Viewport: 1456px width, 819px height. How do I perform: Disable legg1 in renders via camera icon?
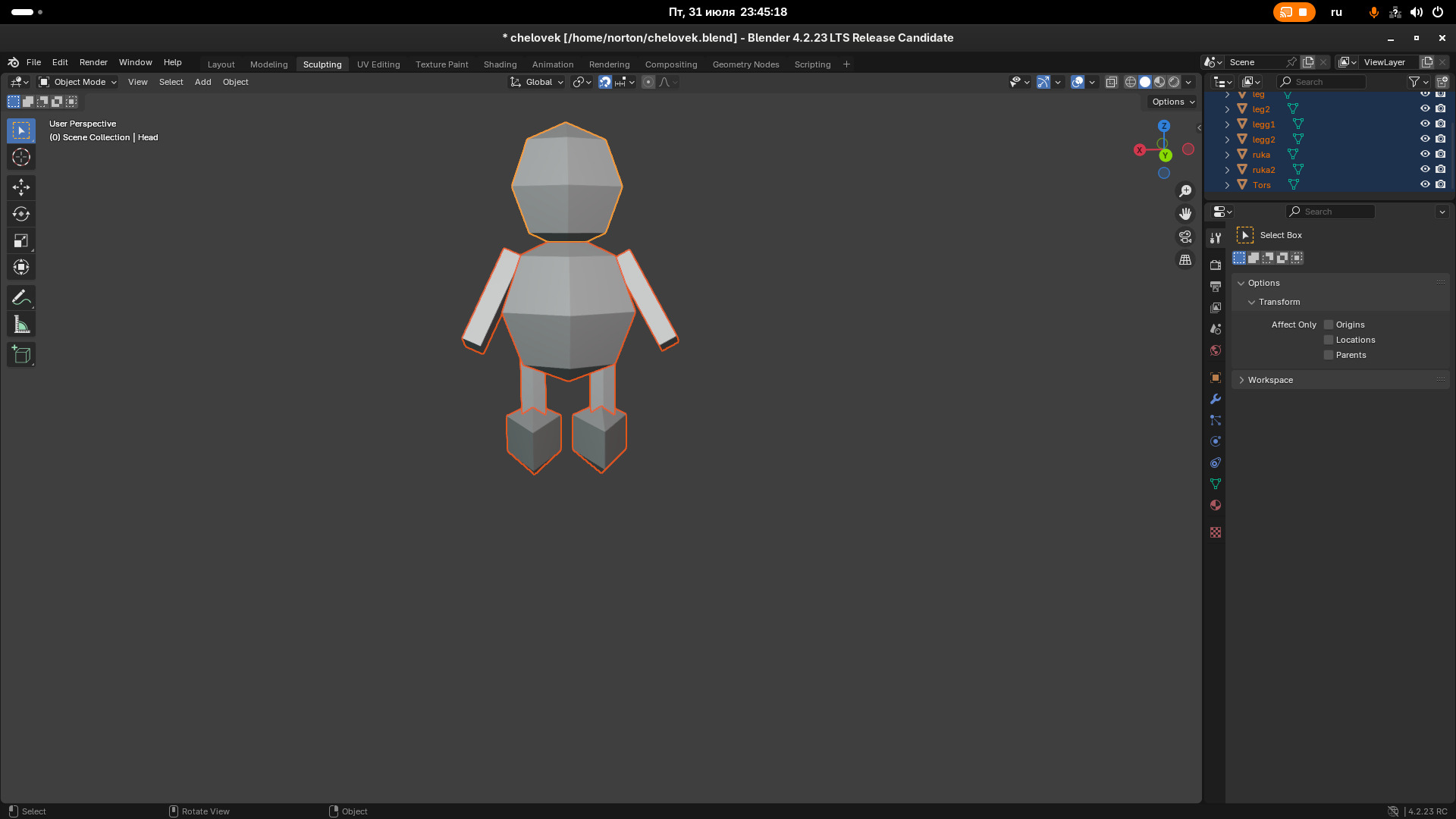click(x=1441, y=124)
